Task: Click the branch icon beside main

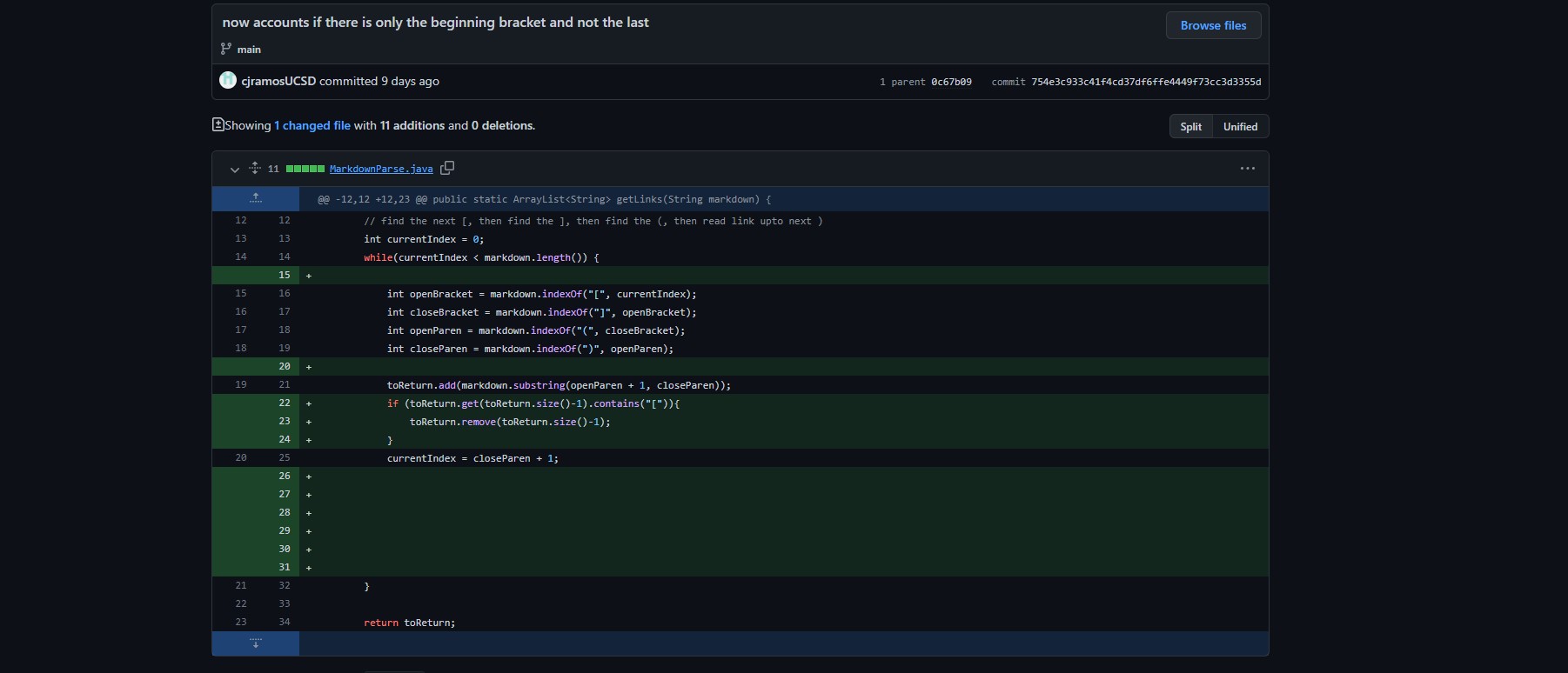Action: pos(226,49)
